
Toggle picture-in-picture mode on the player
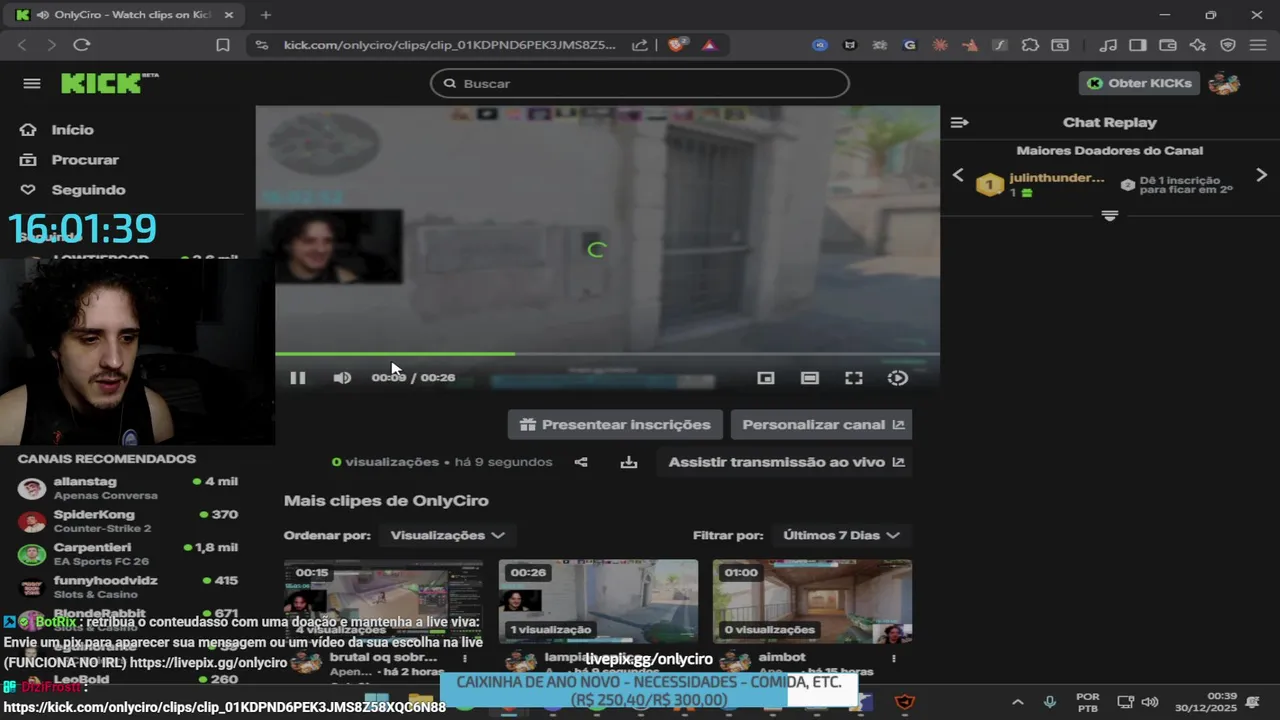pyautogui.click(x=766, y=378)
